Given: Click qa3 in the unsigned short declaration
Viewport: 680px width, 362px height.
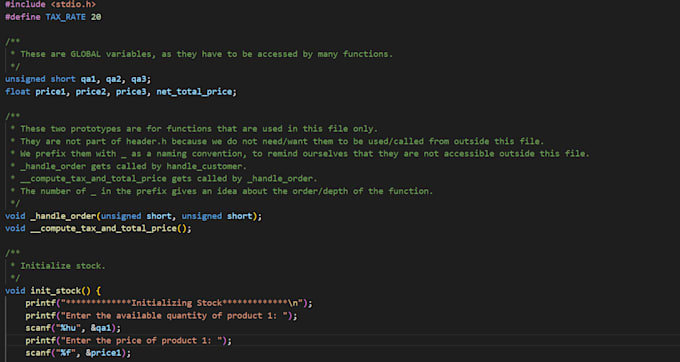Looking at the screenshot, I should 139,79.
